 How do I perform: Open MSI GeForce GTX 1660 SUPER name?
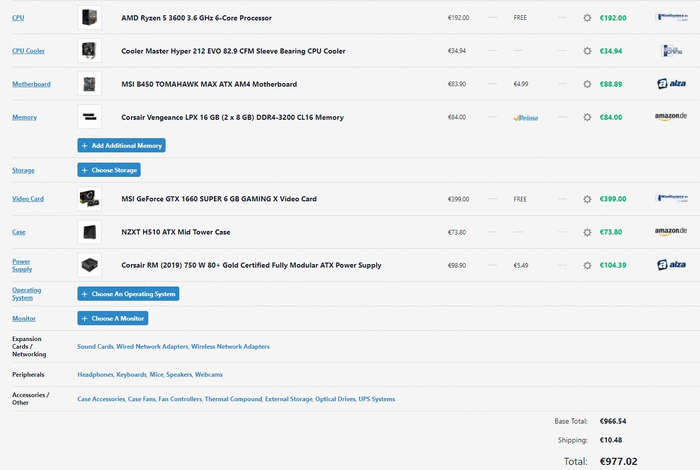pos(219,199)
